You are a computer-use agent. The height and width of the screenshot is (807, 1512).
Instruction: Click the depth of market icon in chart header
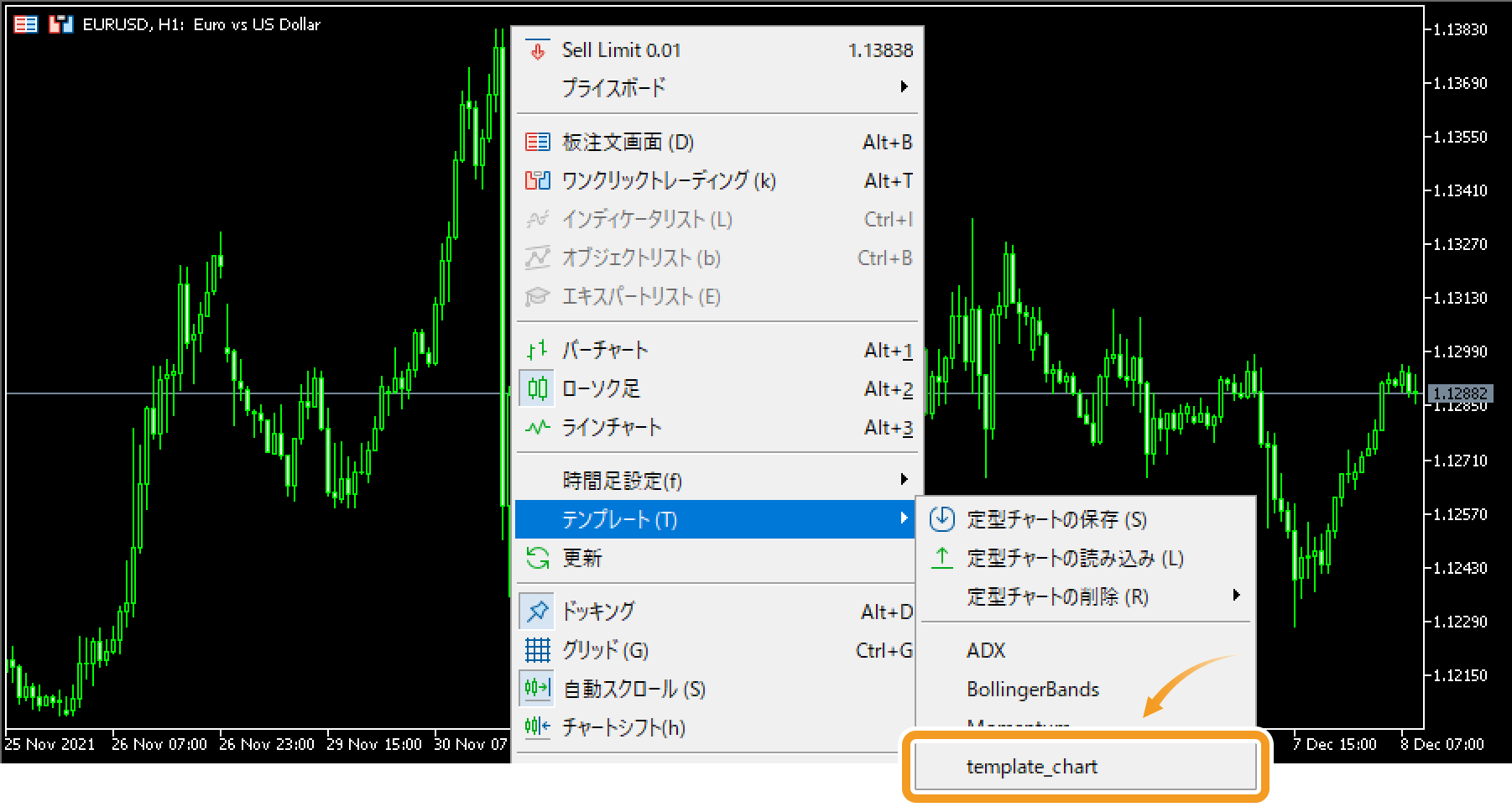pos(26,24)
